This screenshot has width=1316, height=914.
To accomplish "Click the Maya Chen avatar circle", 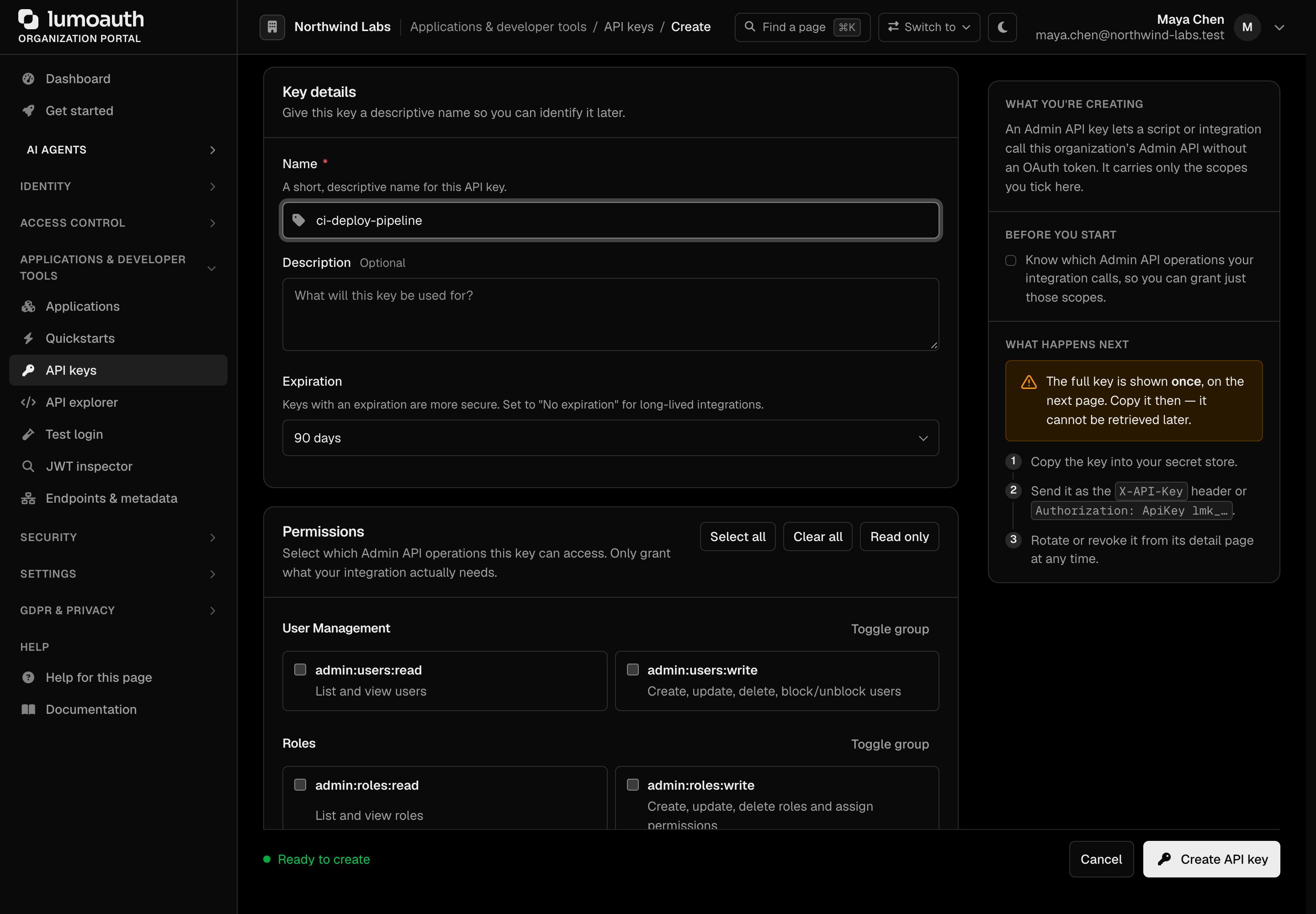I will pyautogui.click(x=1247, y=27).
